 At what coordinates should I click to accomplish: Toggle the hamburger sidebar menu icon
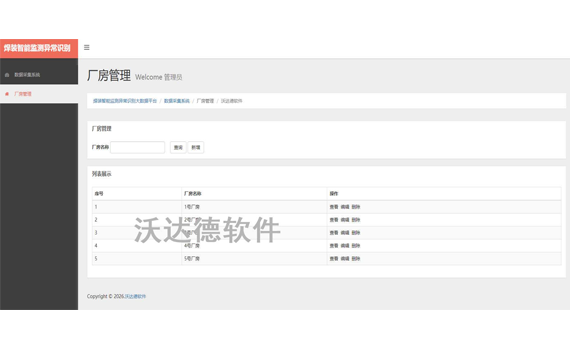[x=87, y=48]
